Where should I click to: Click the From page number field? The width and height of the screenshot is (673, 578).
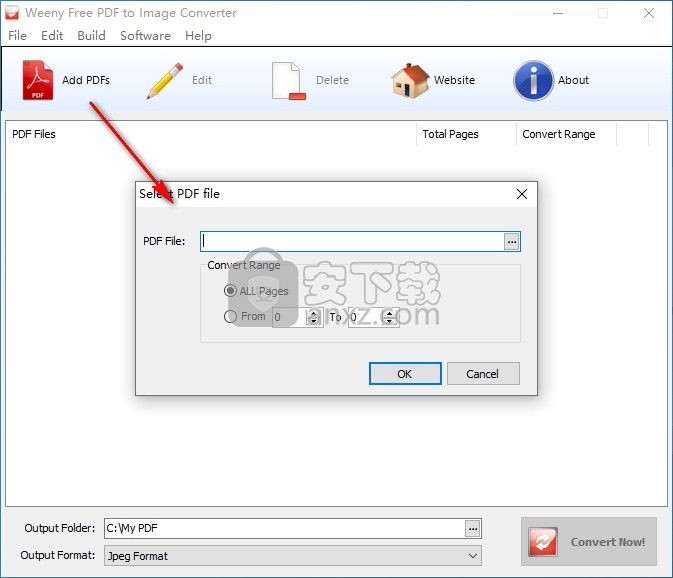coord(290,317)
